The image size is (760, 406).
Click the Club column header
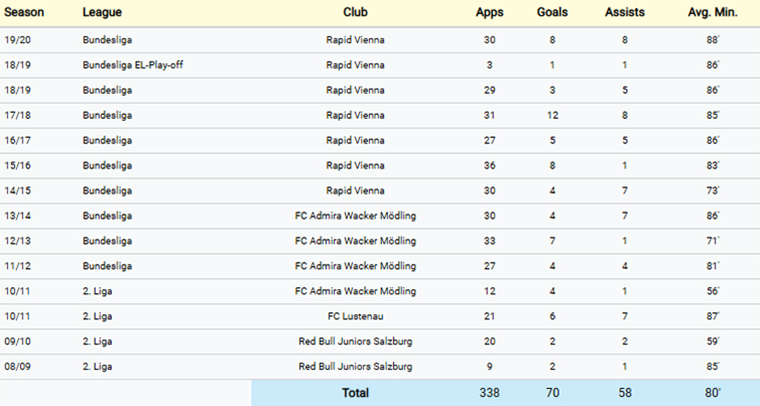pos(355,13)
